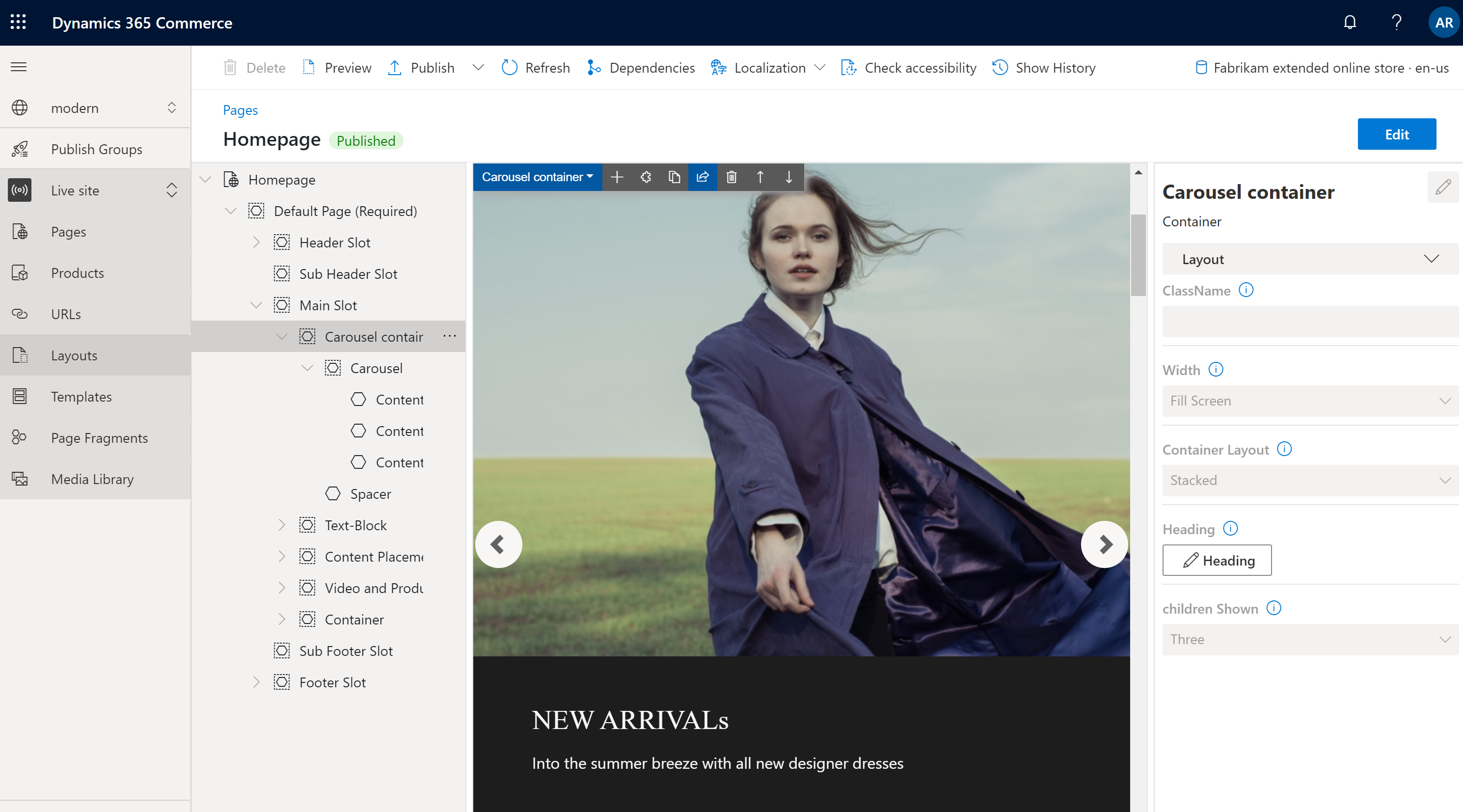This screenshot has width=1463, height=812.
Task: Expand the Header Slot tree item
Action: (x=256, y=242)
